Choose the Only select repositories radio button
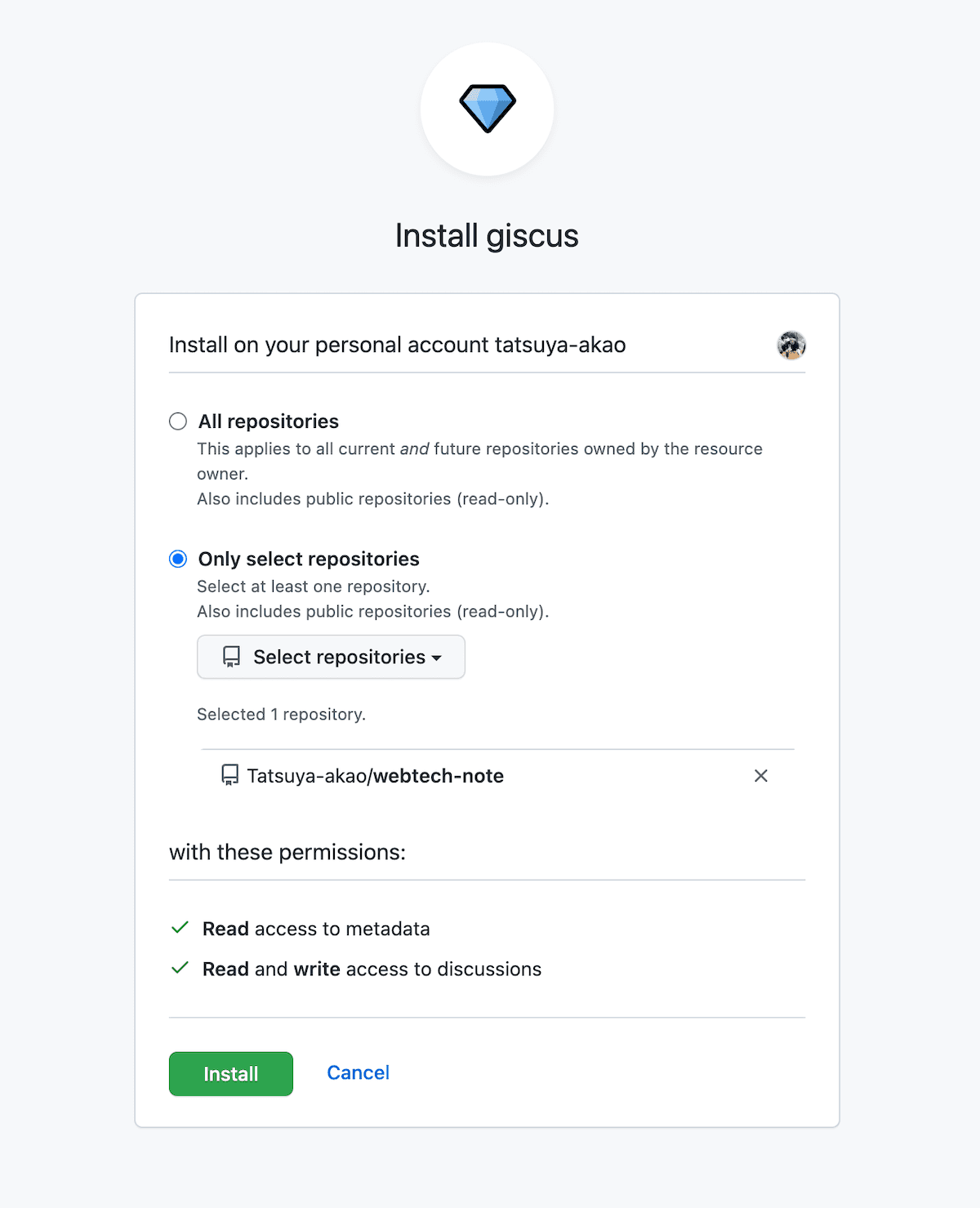This screenshot has width=980, height=1208. coord(178,559)
